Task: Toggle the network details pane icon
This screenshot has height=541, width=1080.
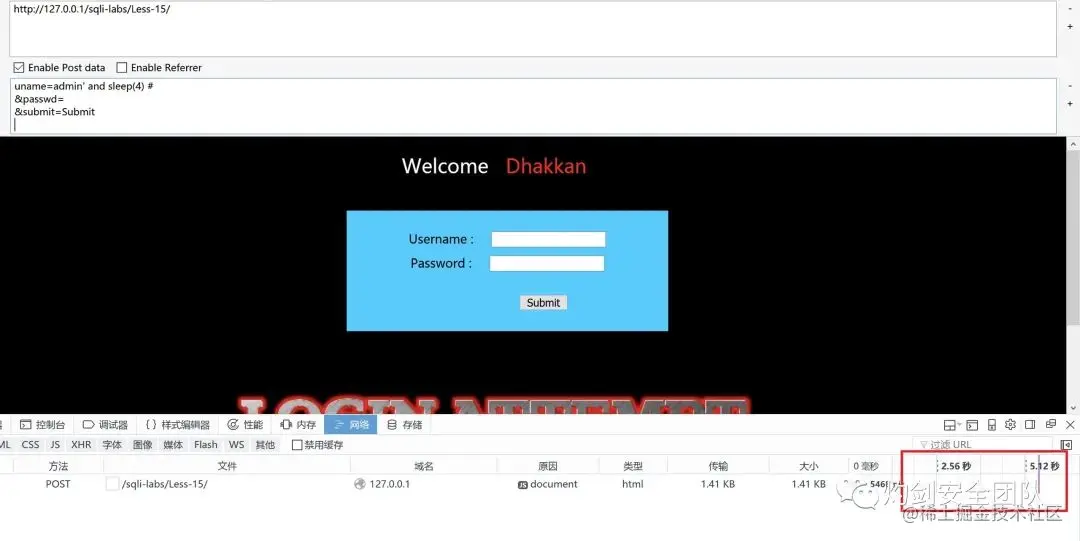Action: (x=1066, y=445)
